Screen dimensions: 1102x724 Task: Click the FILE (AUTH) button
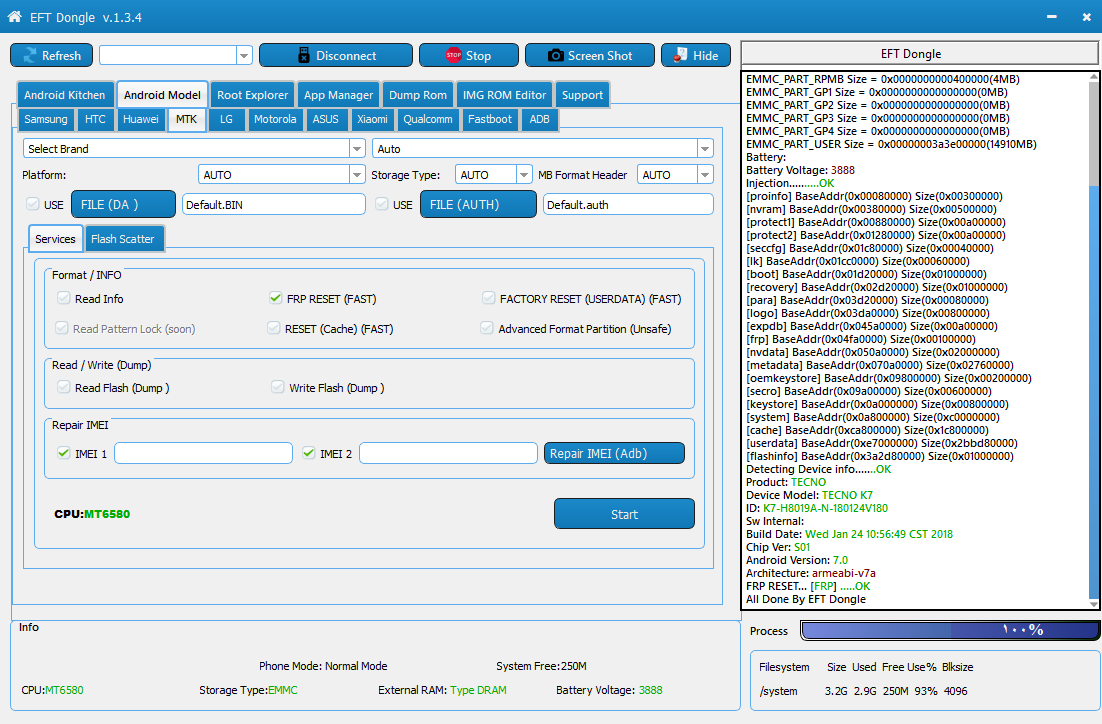[479, 205]
